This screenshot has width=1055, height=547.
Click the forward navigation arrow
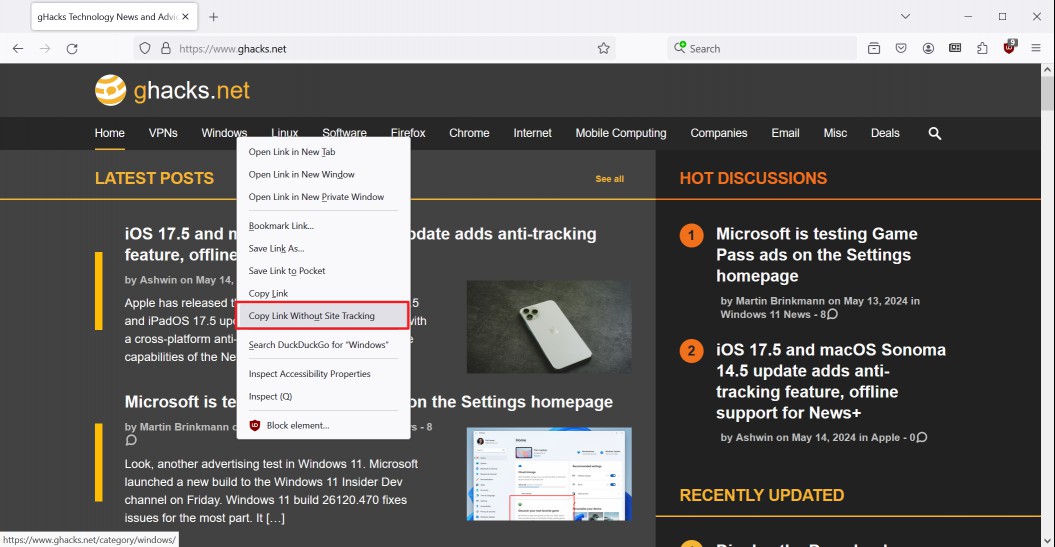(45, 48)
